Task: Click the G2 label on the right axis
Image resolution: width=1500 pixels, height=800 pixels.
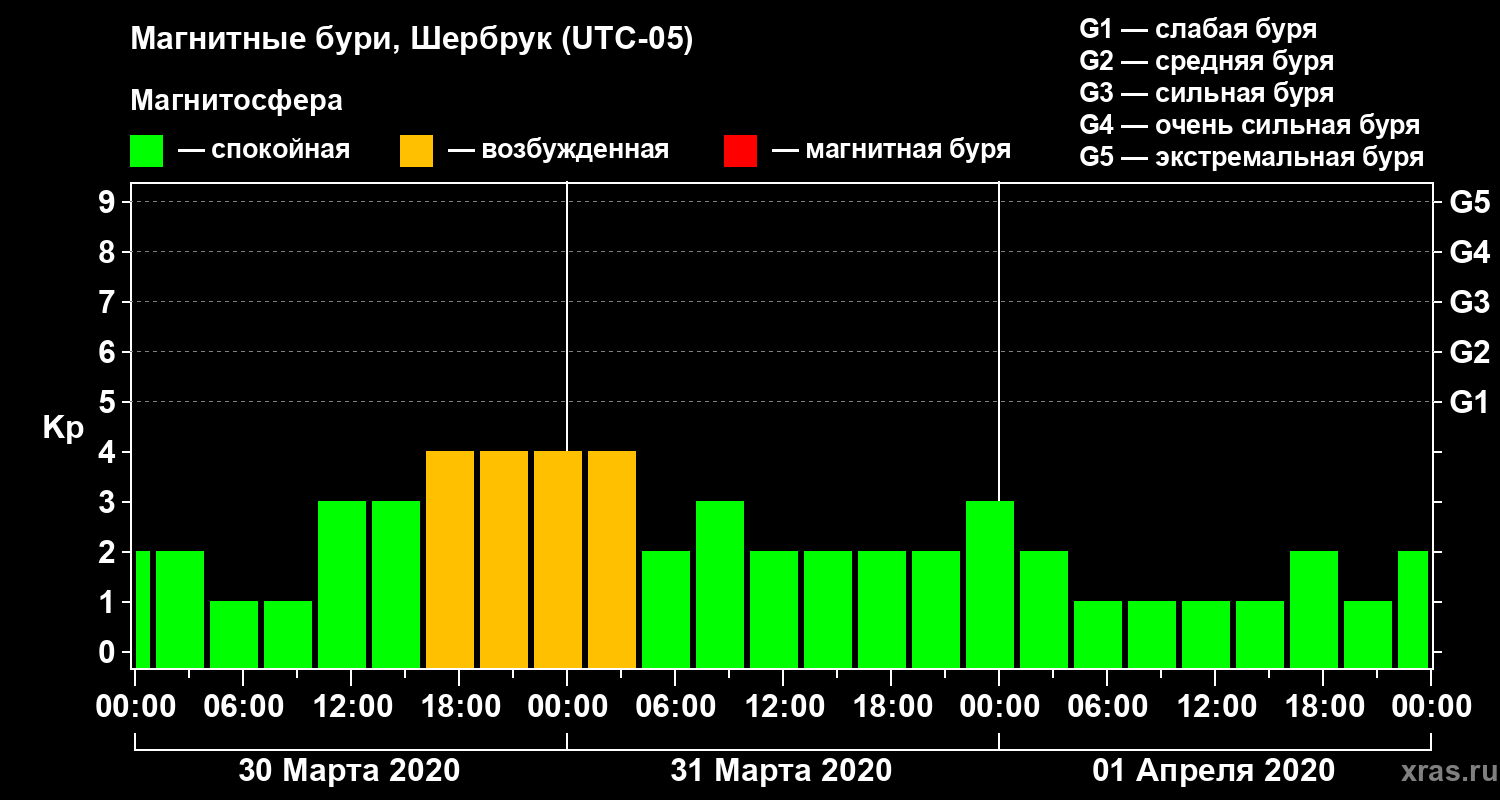Action: pos(1470,352)
